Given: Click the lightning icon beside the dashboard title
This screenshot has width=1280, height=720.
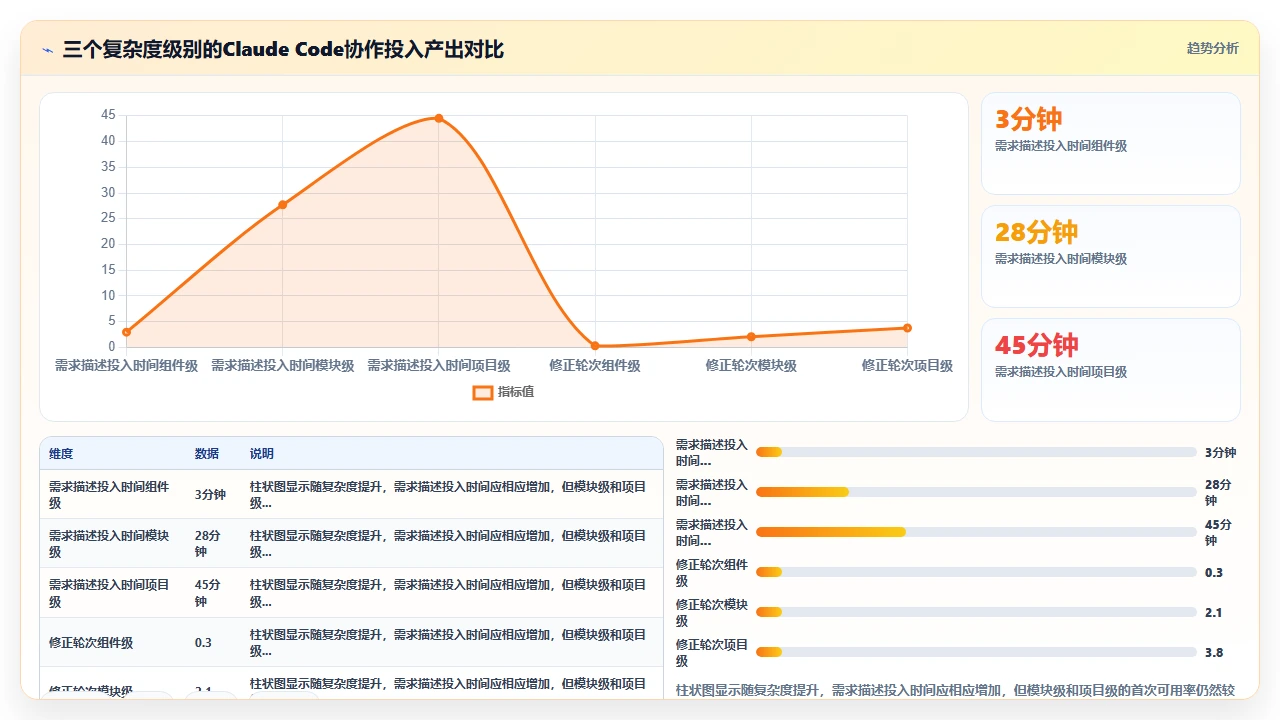Looking at the screenshot, I should pyautogui.click(x=47, y=49).
